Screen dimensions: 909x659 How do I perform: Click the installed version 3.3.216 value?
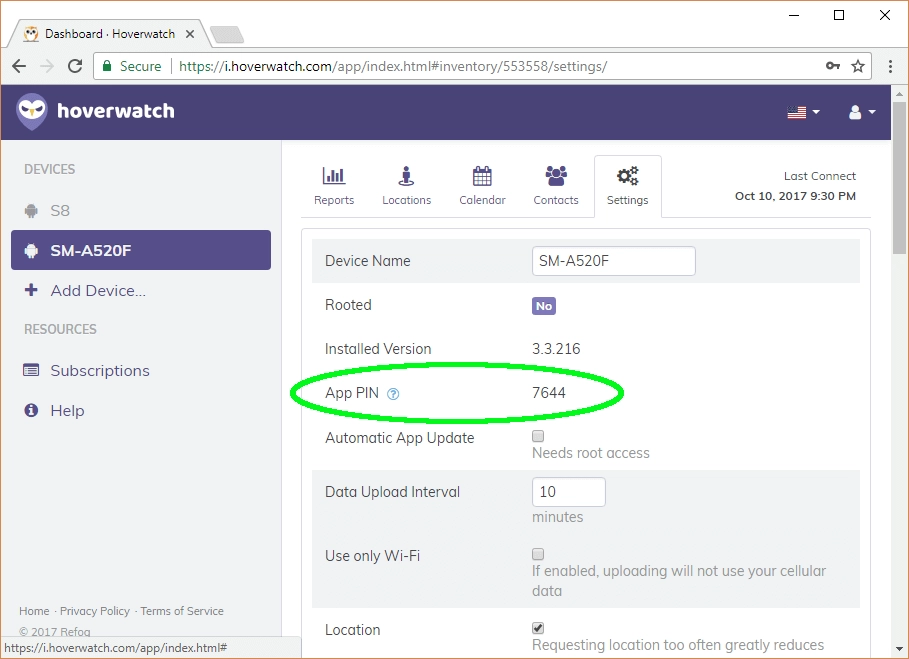coord(556,349)
